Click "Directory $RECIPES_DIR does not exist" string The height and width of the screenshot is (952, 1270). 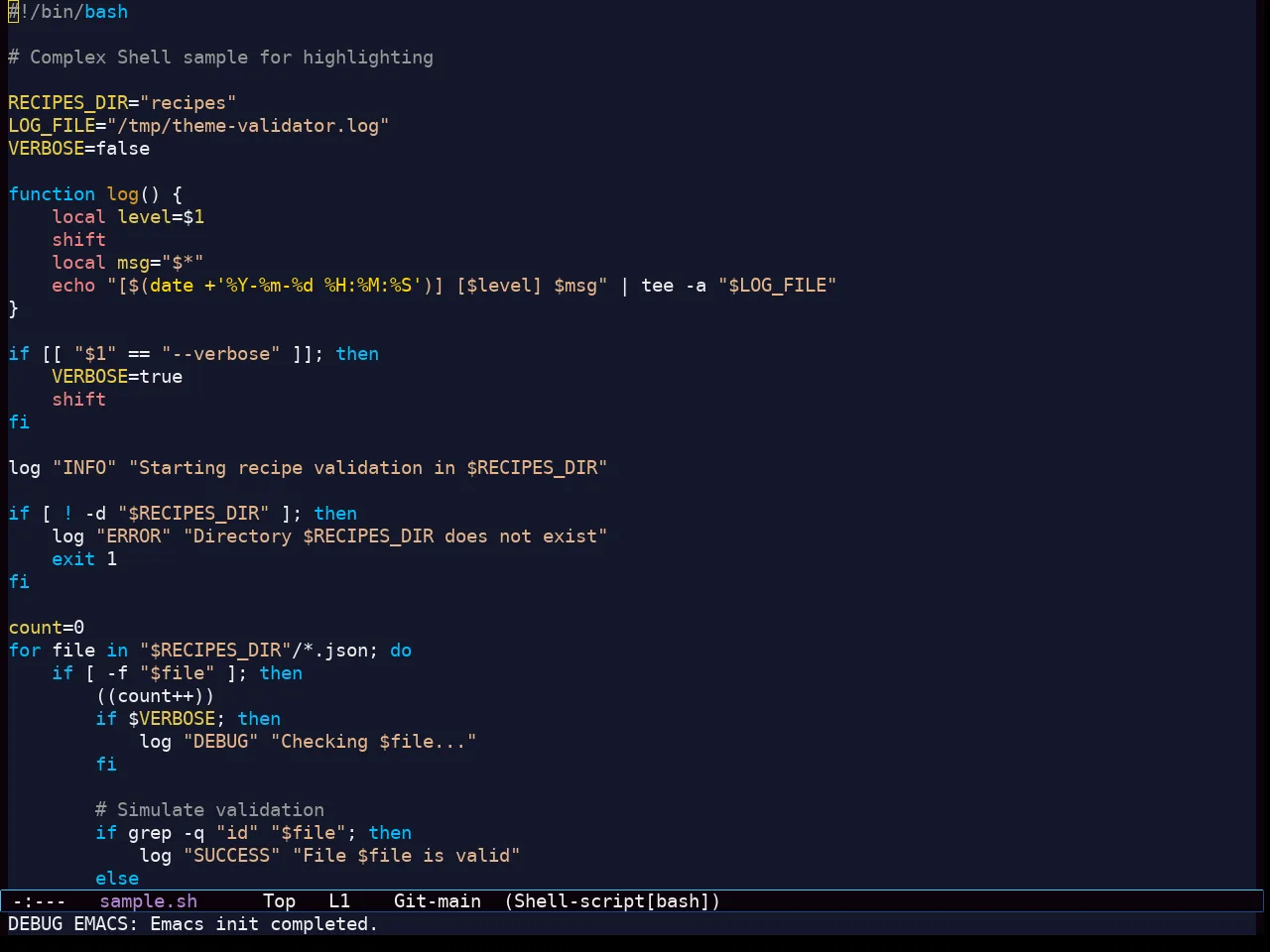coord(395,536)
